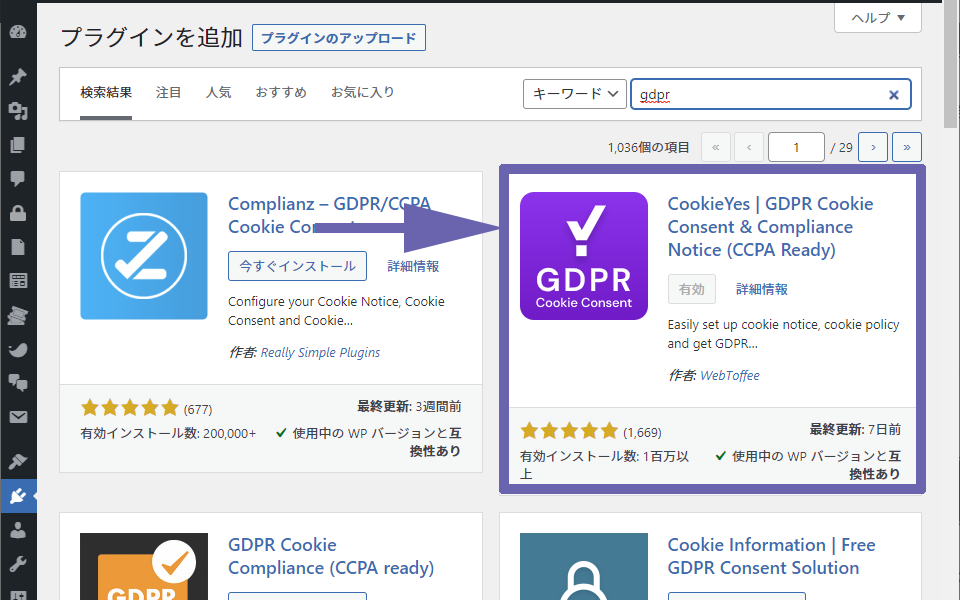This screenshot has height=600, width=960.
Task: Open the Media library icon
Action: (x=18, y=111)
